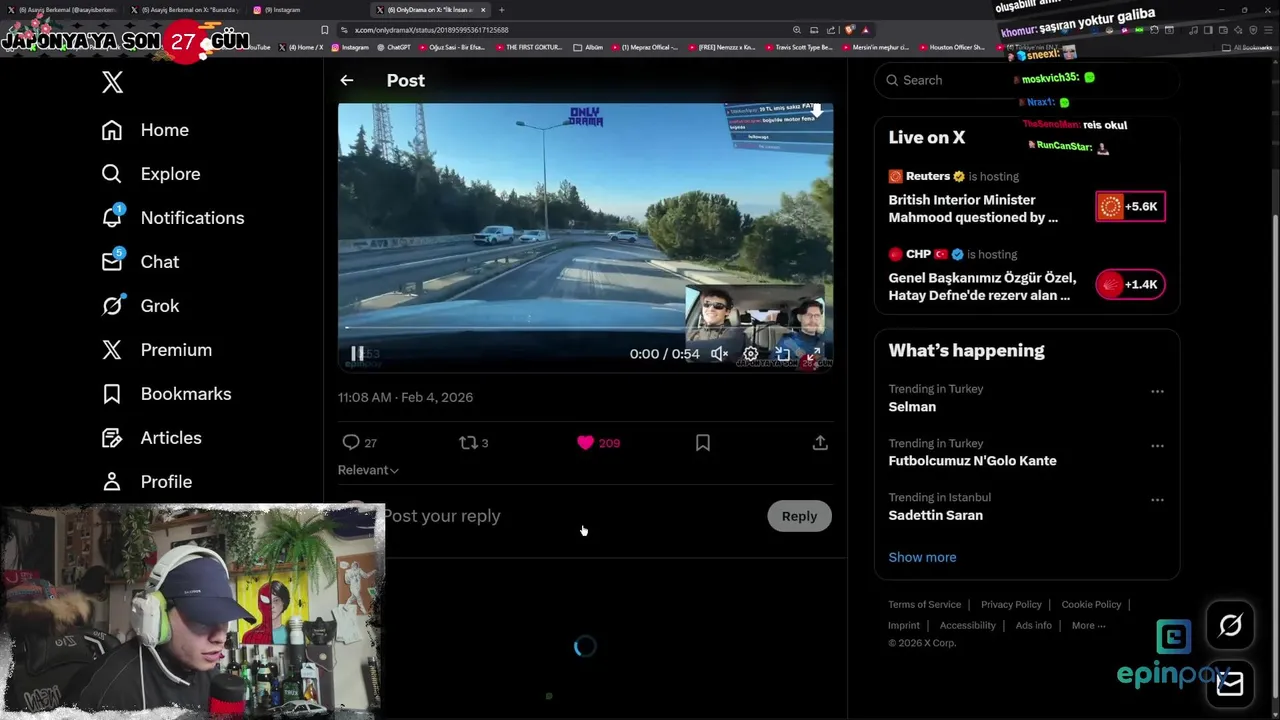Open the Instagram bookmark in bookmarks bar
The image size is (1280, 720).
349,47
